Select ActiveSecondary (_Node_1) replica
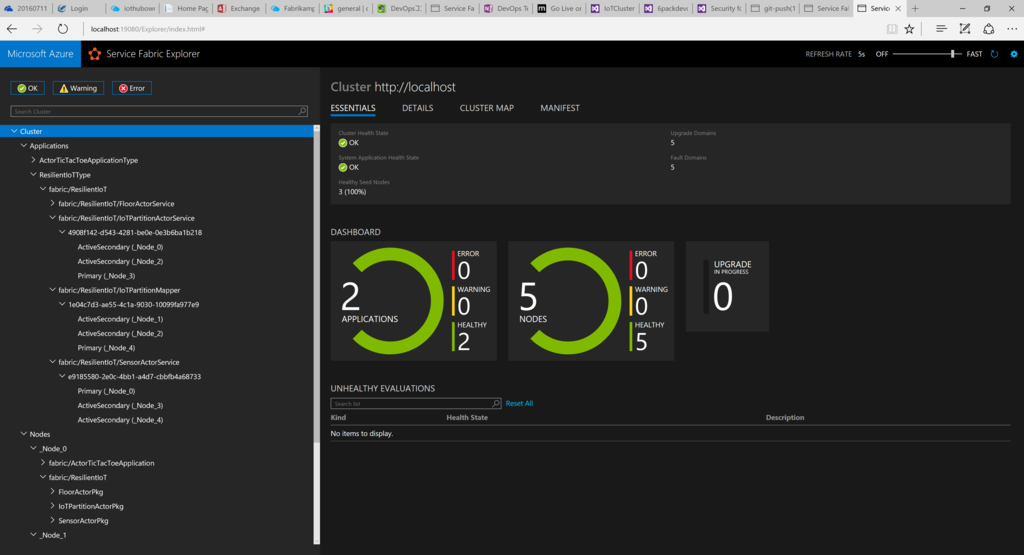 pyautogui.click(x=120, y=319)
